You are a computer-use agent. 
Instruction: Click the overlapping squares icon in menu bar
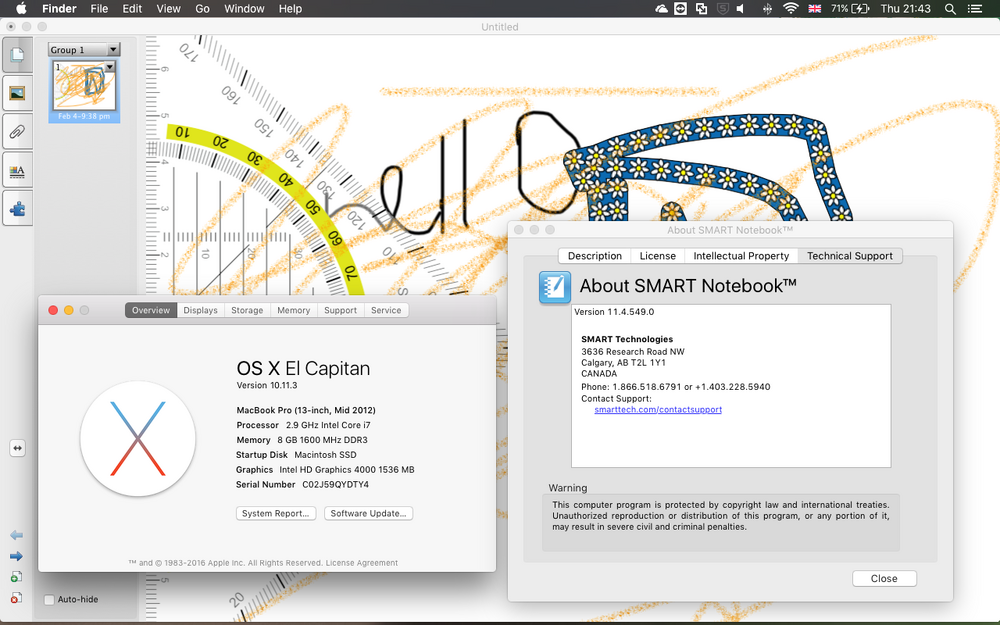[702, 8]
